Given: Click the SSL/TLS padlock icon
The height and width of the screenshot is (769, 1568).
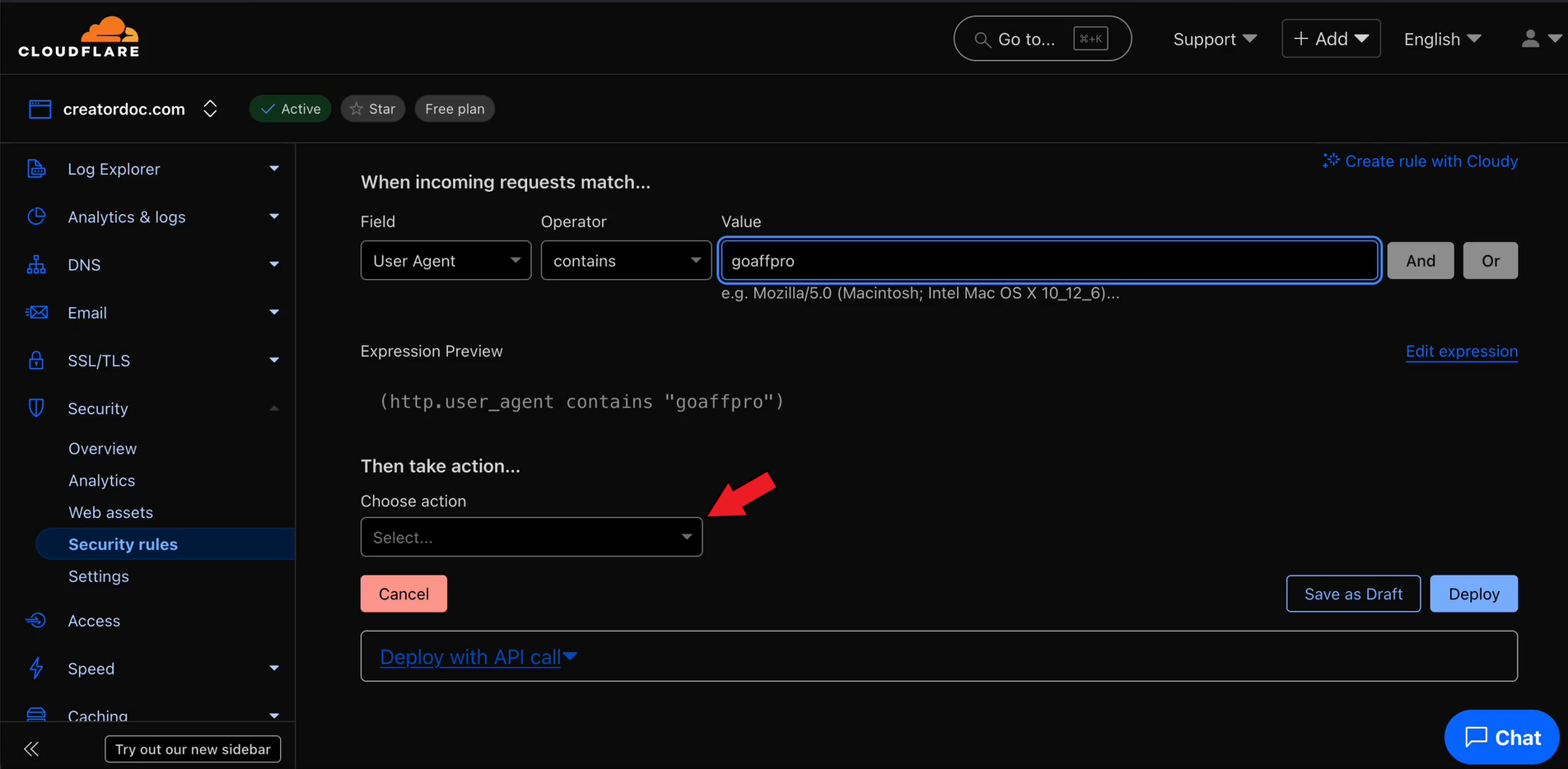Looking at the screenshot, I should 36,361.
